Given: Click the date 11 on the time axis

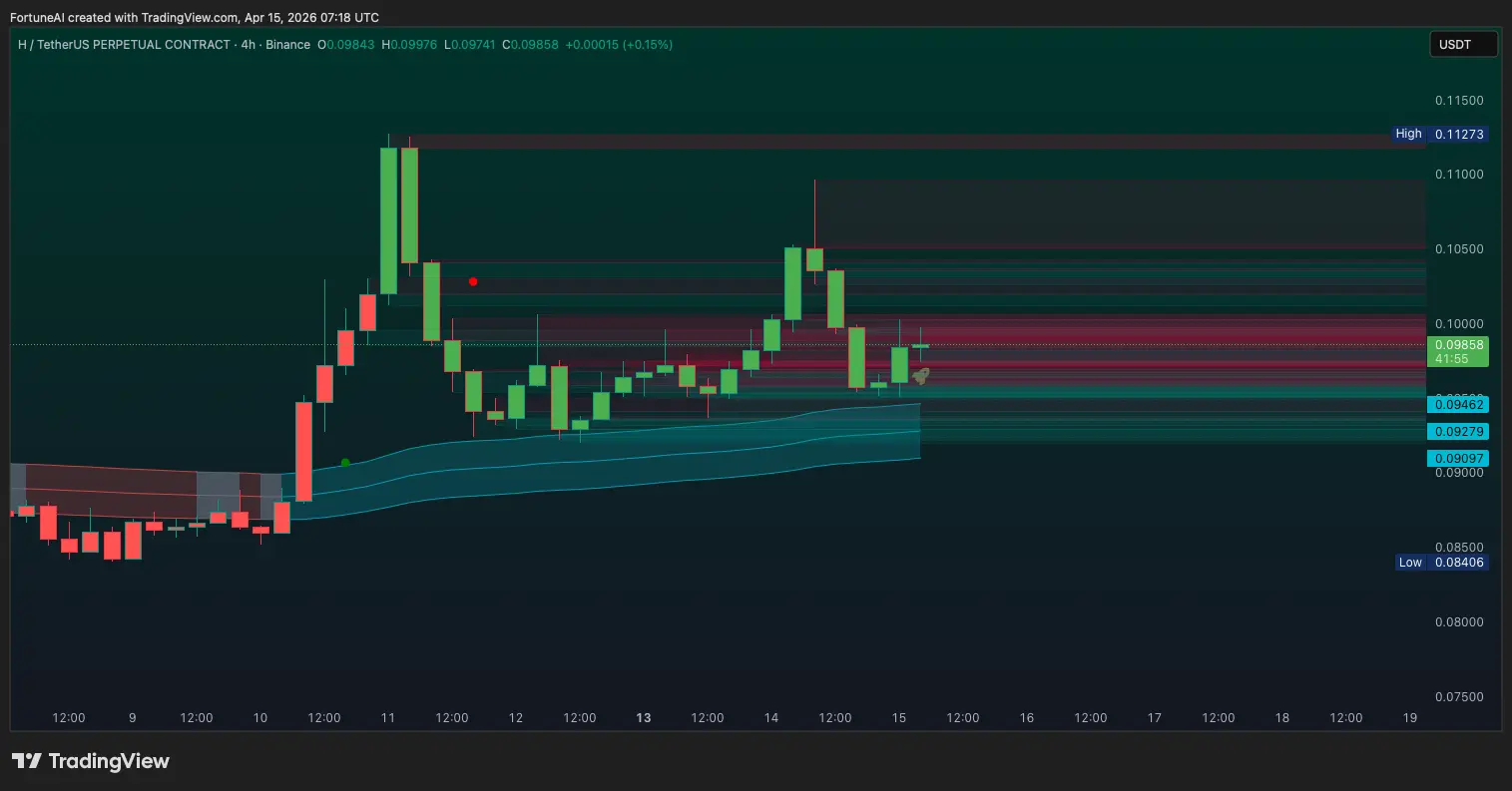Looking at the screenshot, I should (x=388, y=718).
